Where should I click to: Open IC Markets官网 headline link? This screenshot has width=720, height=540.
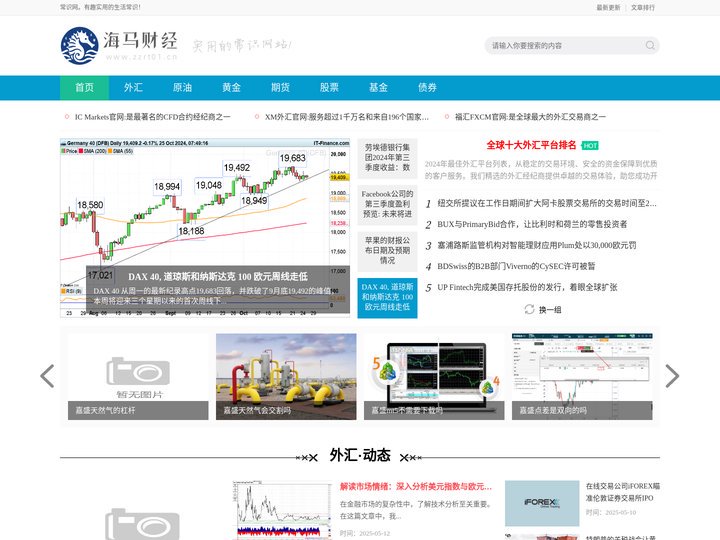click(152, 117)
